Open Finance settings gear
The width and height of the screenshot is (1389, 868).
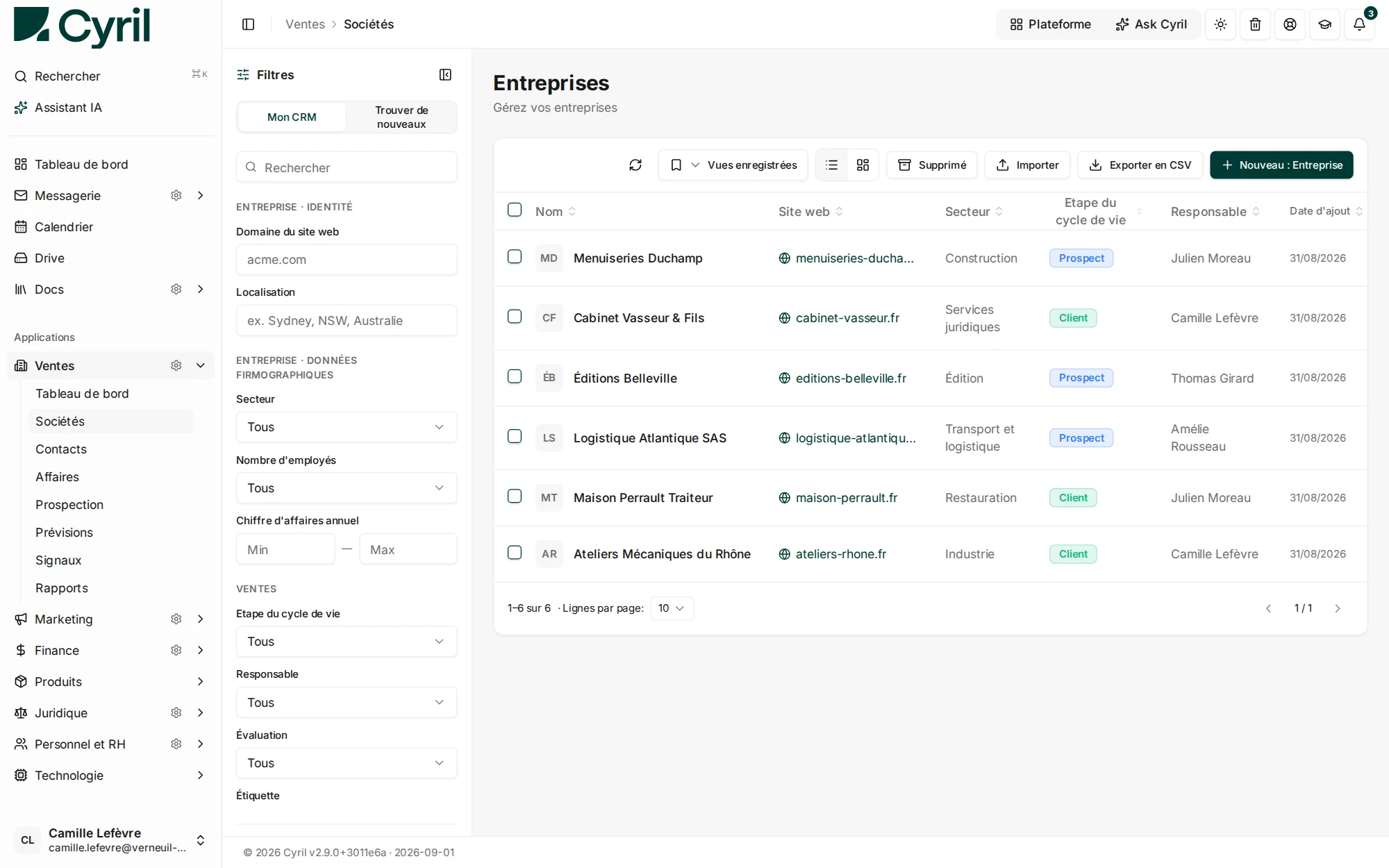176,651
